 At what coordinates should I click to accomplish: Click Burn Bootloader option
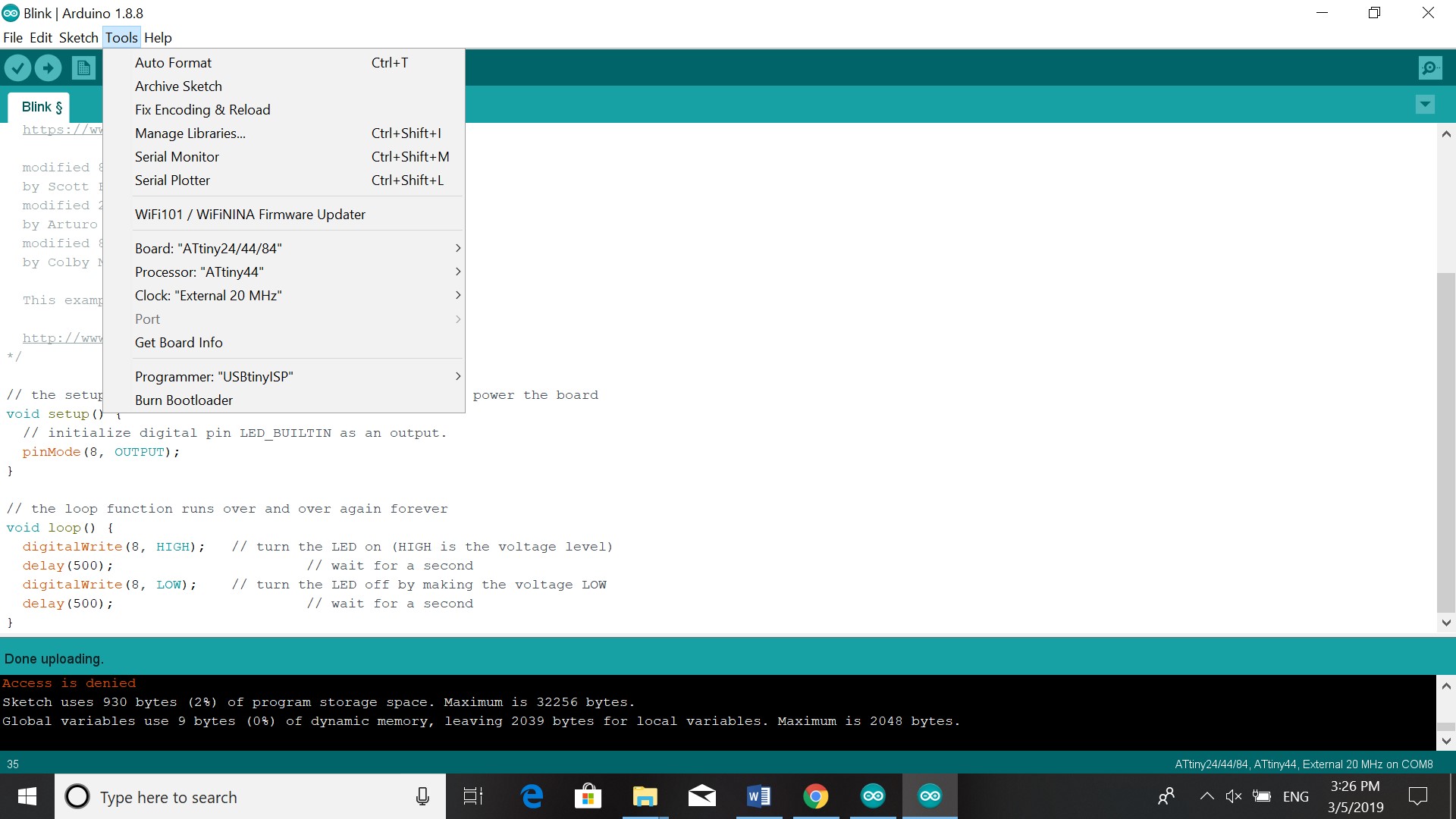click(x=184, y=400)
